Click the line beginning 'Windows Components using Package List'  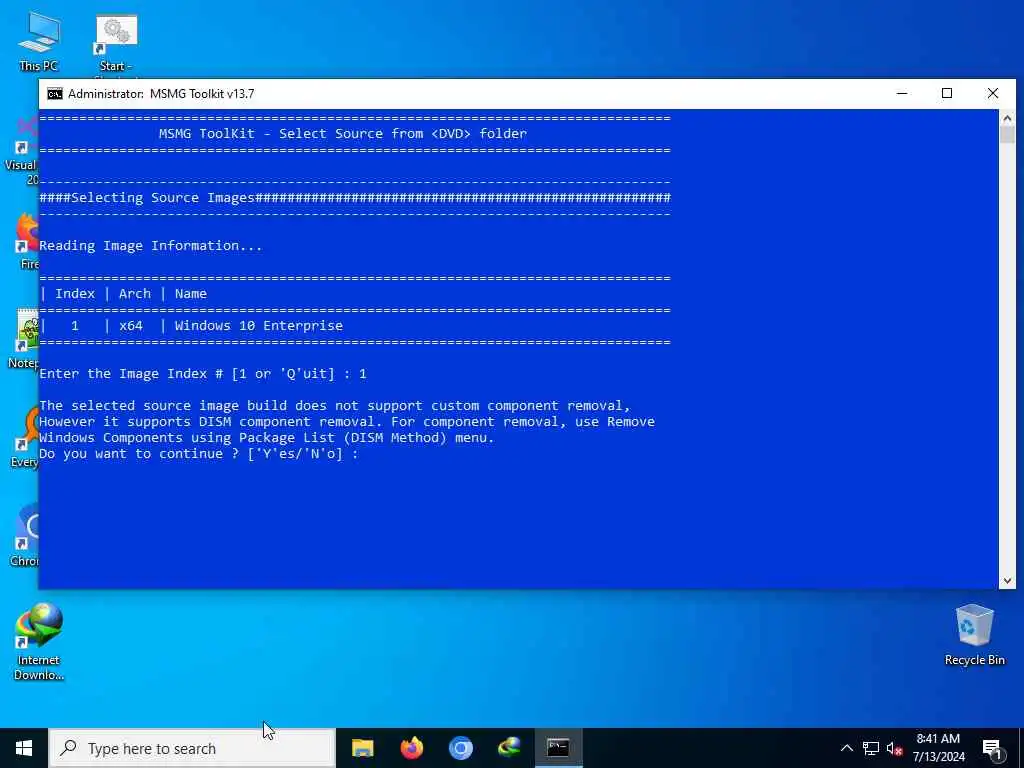[266, 438]
